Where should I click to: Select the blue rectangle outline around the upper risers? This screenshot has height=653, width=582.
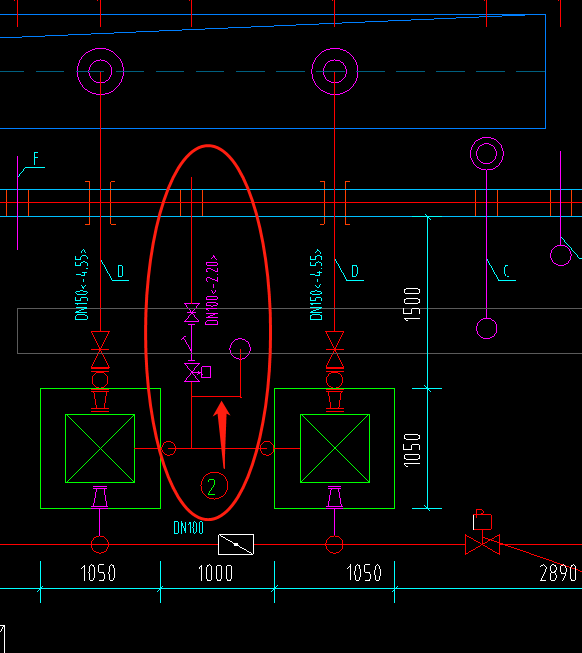point(273,71)
